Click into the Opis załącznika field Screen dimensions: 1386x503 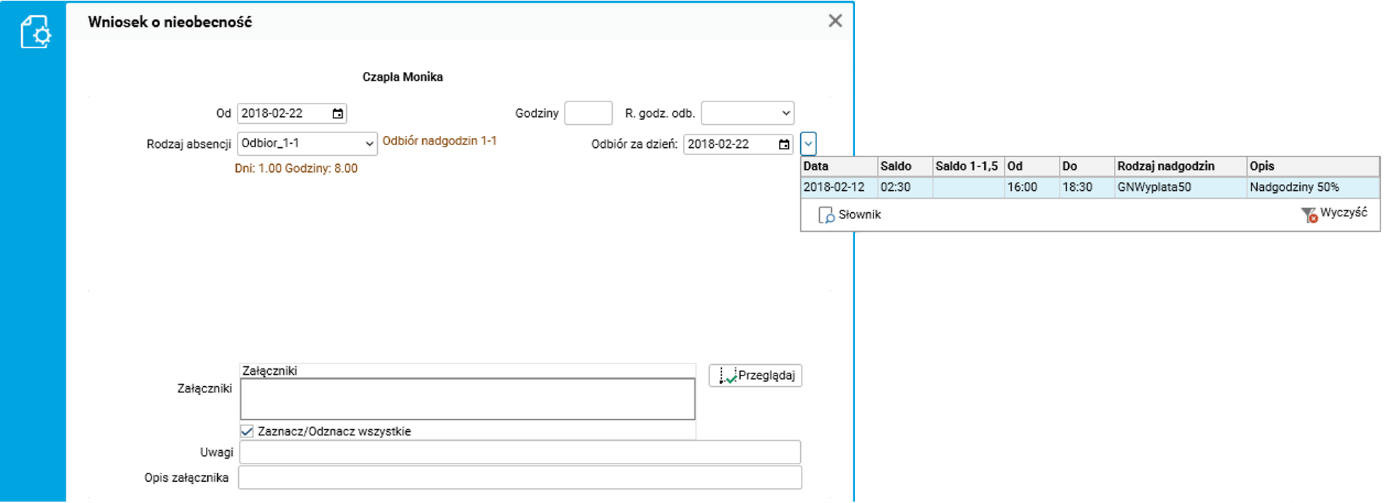(520, 477)
